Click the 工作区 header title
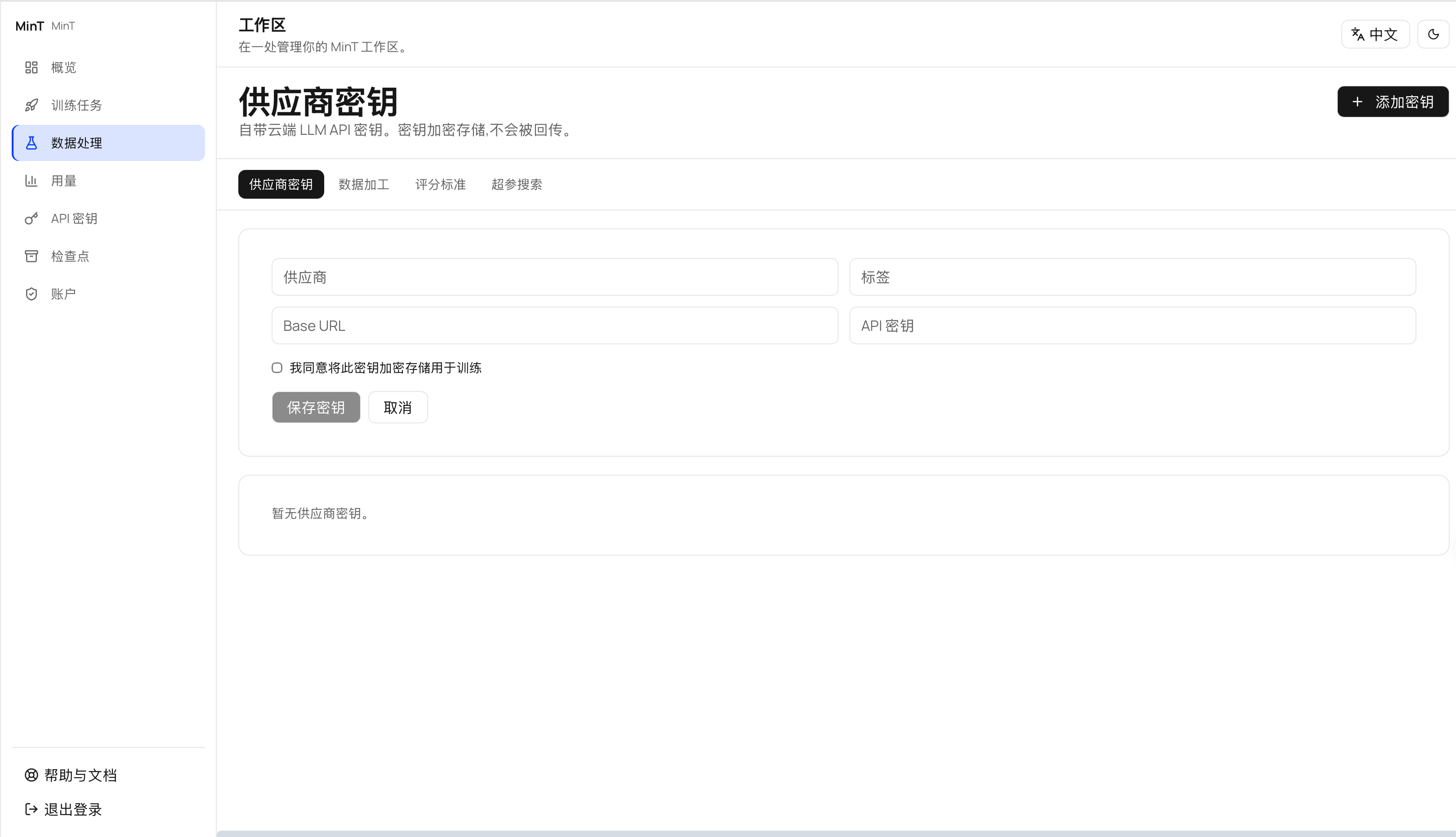 click(262, 25)
